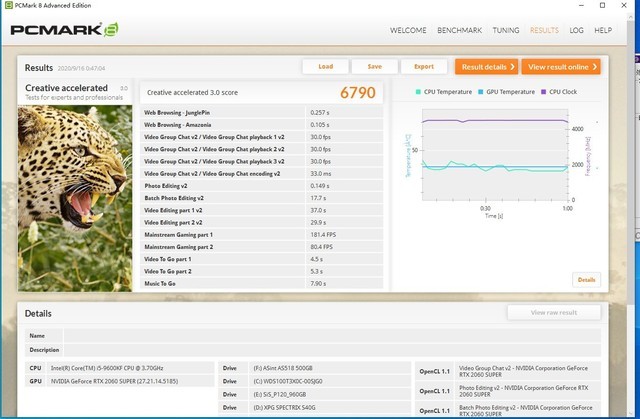Screen dimensions: 640x419
Task: Click the View raw result button
Action: click(554, 313)
